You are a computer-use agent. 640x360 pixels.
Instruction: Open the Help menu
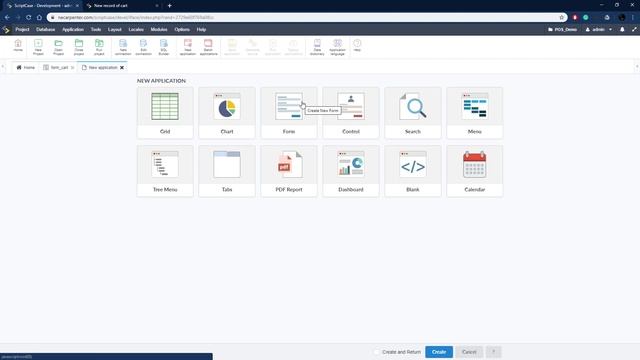[x=201, y=29]
